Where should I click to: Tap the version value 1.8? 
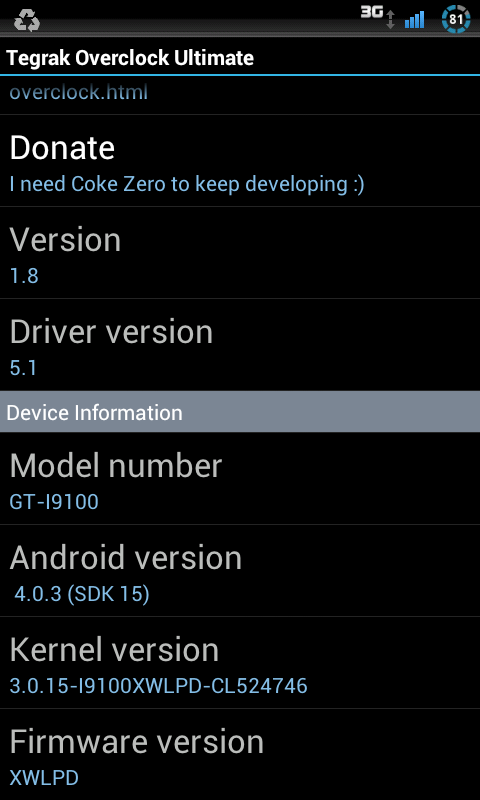click(x=24, y=276)
